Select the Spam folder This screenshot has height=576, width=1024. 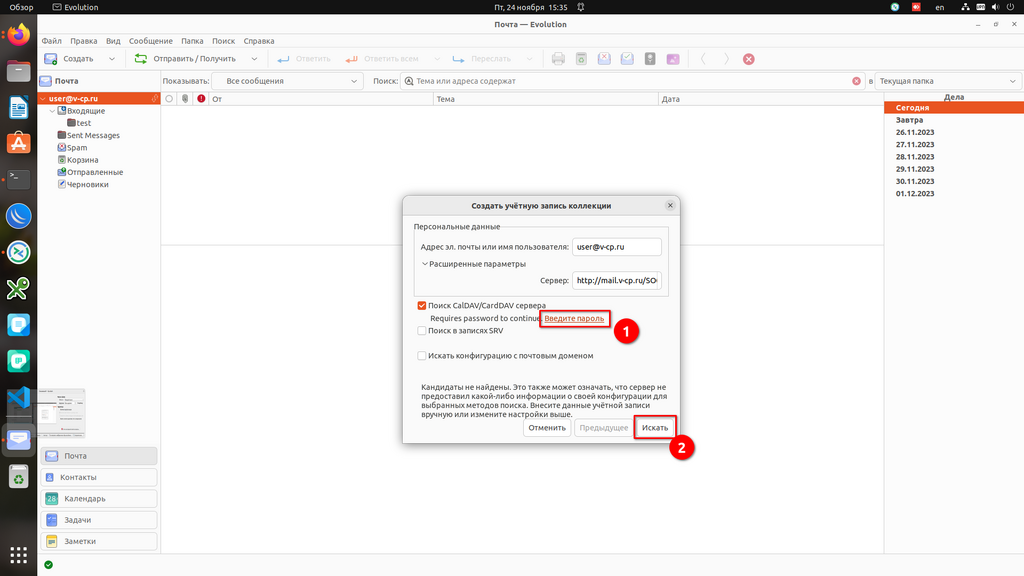pyautogui.click(x=76, y=148)
